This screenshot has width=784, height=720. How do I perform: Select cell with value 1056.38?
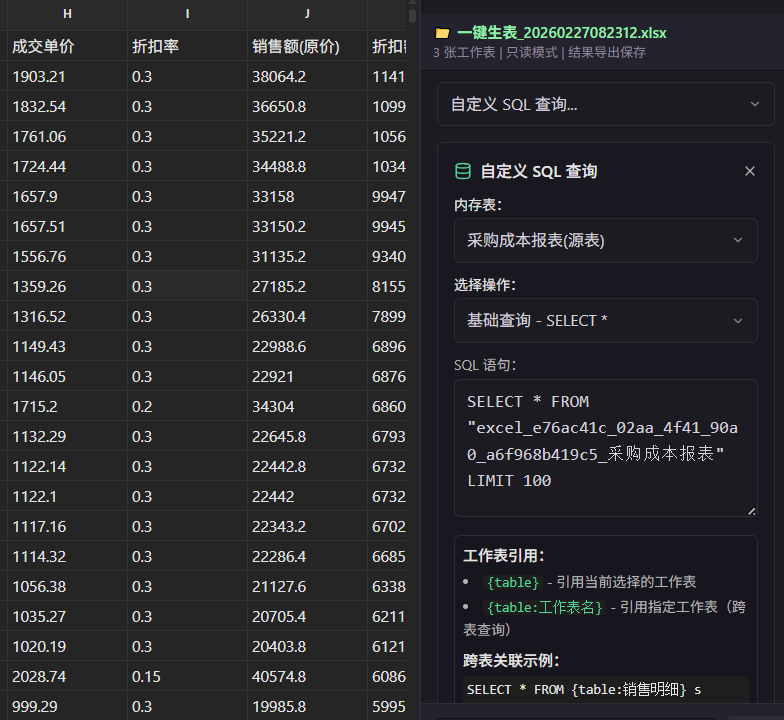68,586
